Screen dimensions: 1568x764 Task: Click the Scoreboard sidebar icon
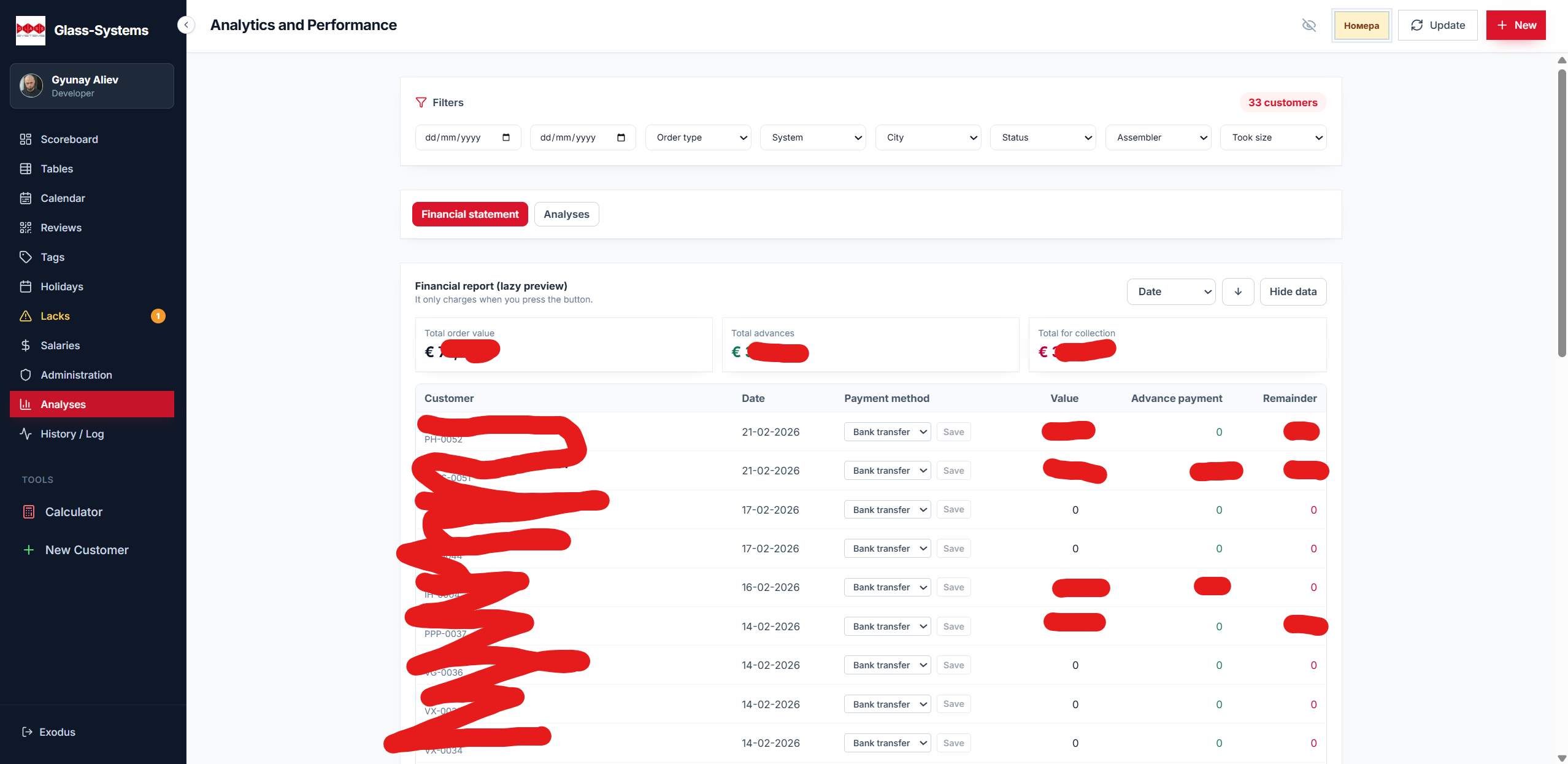click(25, 139)
